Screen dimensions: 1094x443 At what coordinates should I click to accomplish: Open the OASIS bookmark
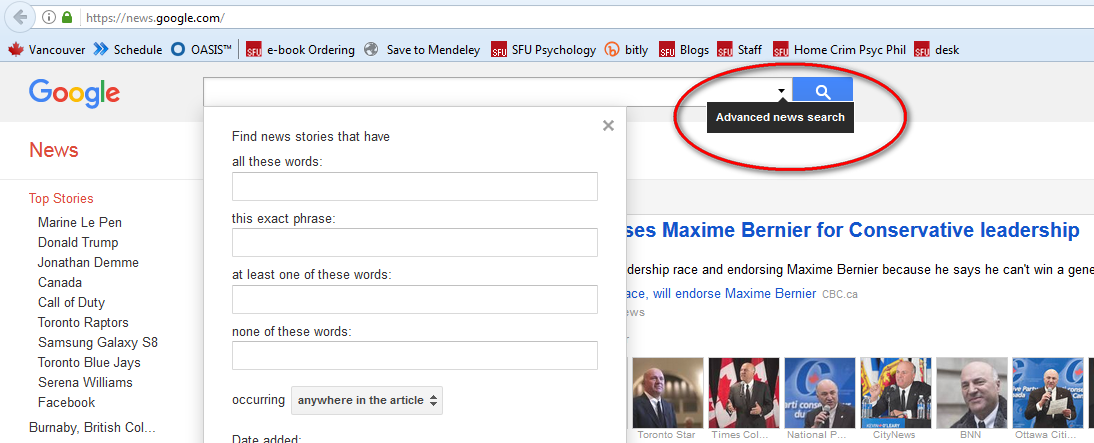point(202,50)
